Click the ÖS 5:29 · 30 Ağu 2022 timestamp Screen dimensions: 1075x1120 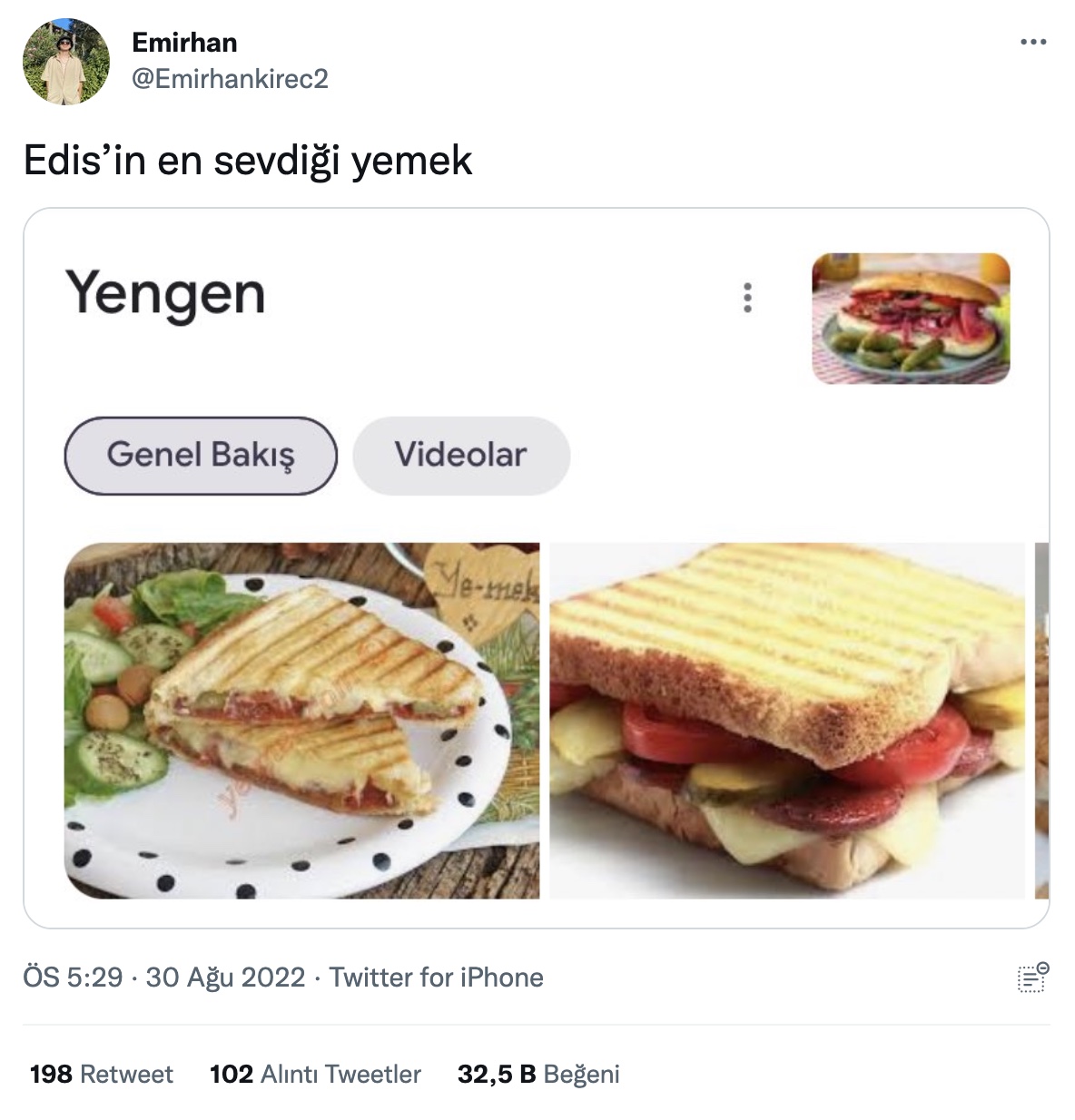pos(164,978)
